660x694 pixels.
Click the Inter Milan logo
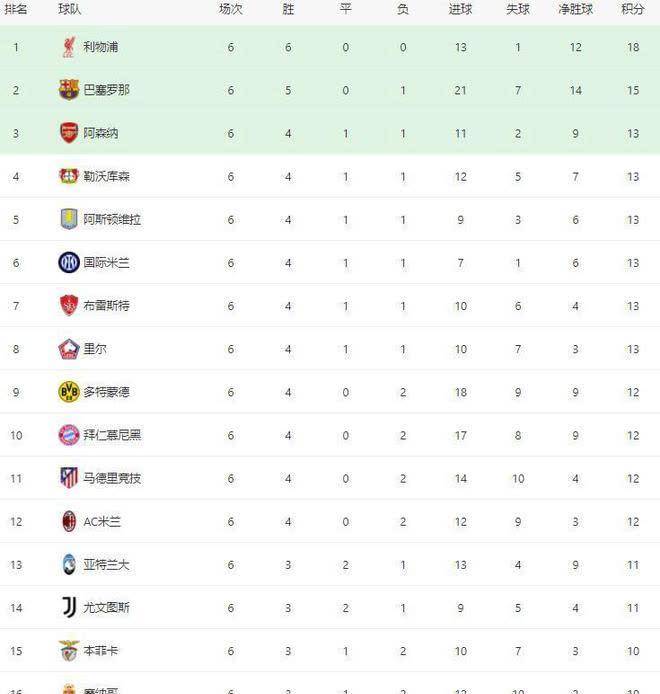coord(69,262)
